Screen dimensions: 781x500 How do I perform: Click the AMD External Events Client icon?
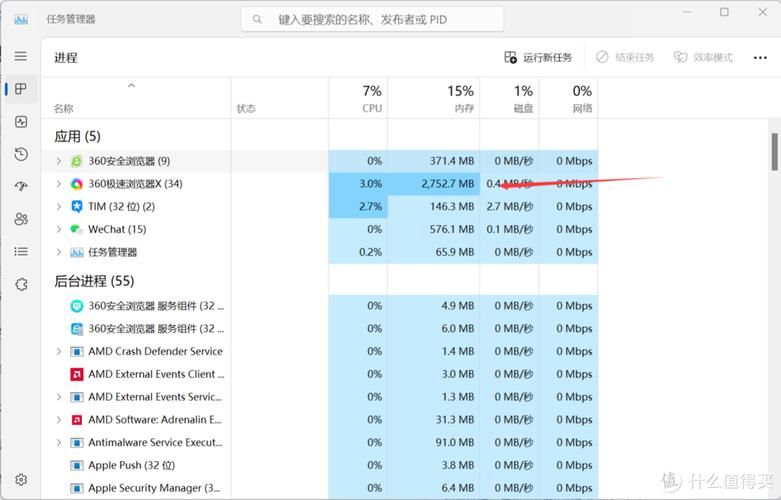coord(76,374)
